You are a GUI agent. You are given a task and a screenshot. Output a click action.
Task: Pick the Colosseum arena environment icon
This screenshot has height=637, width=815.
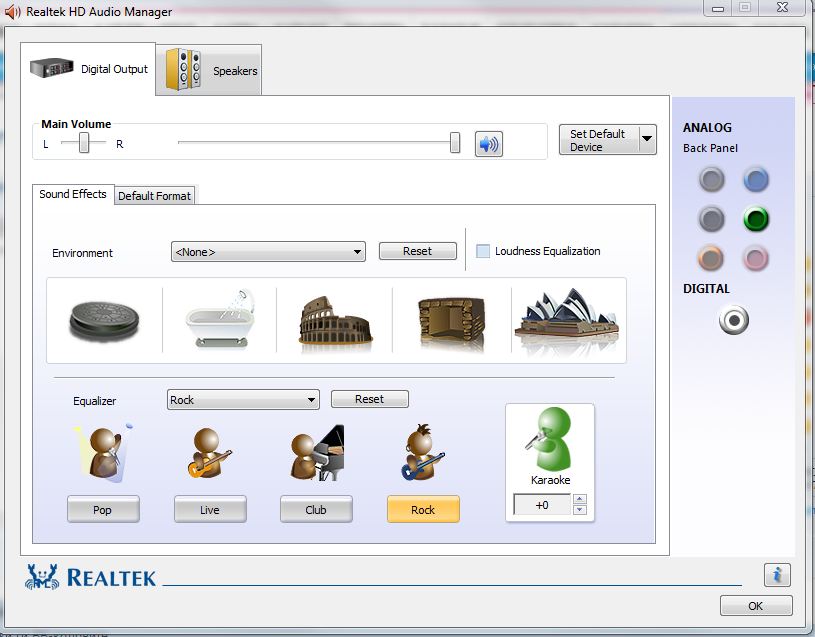(335, 321)
